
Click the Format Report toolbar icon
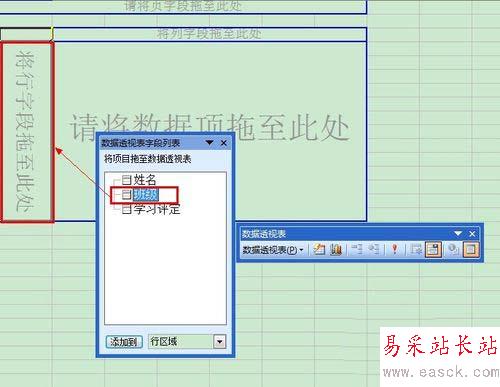click(319, 249)
